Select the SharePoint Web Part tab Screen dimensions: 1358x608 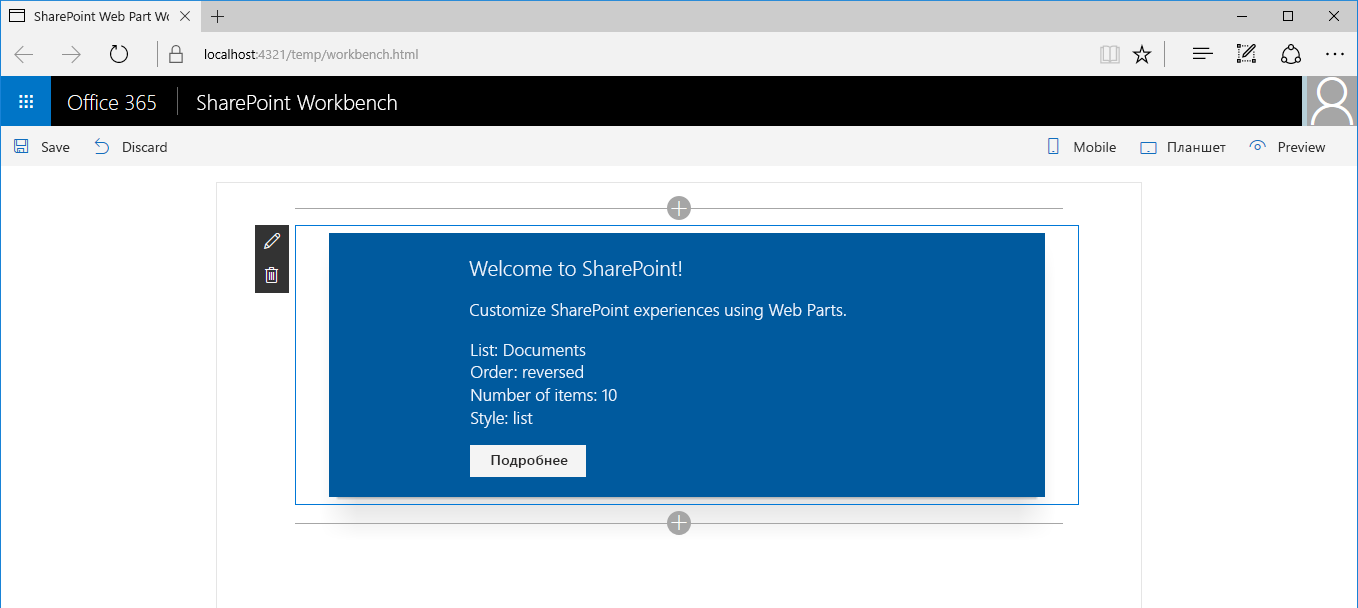(x=100, y=16)
